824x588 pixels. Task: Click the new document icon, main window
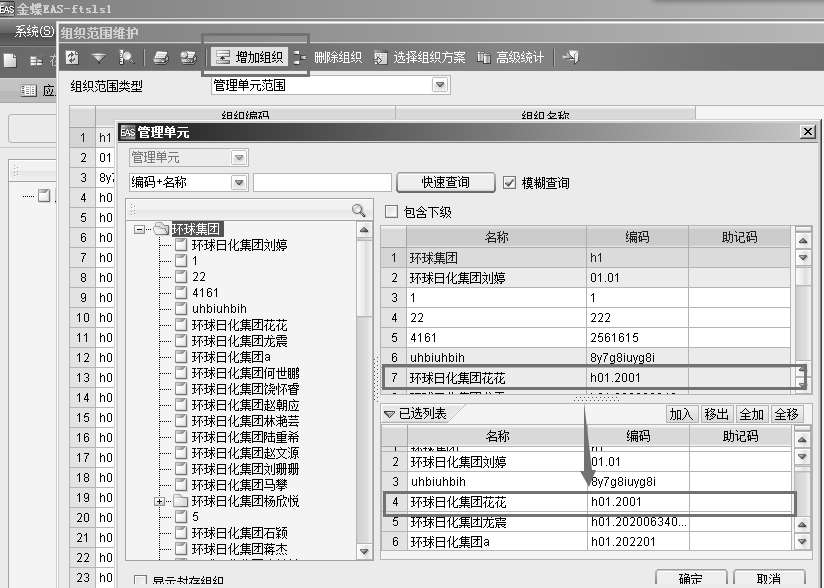click(x=10, y=60)
